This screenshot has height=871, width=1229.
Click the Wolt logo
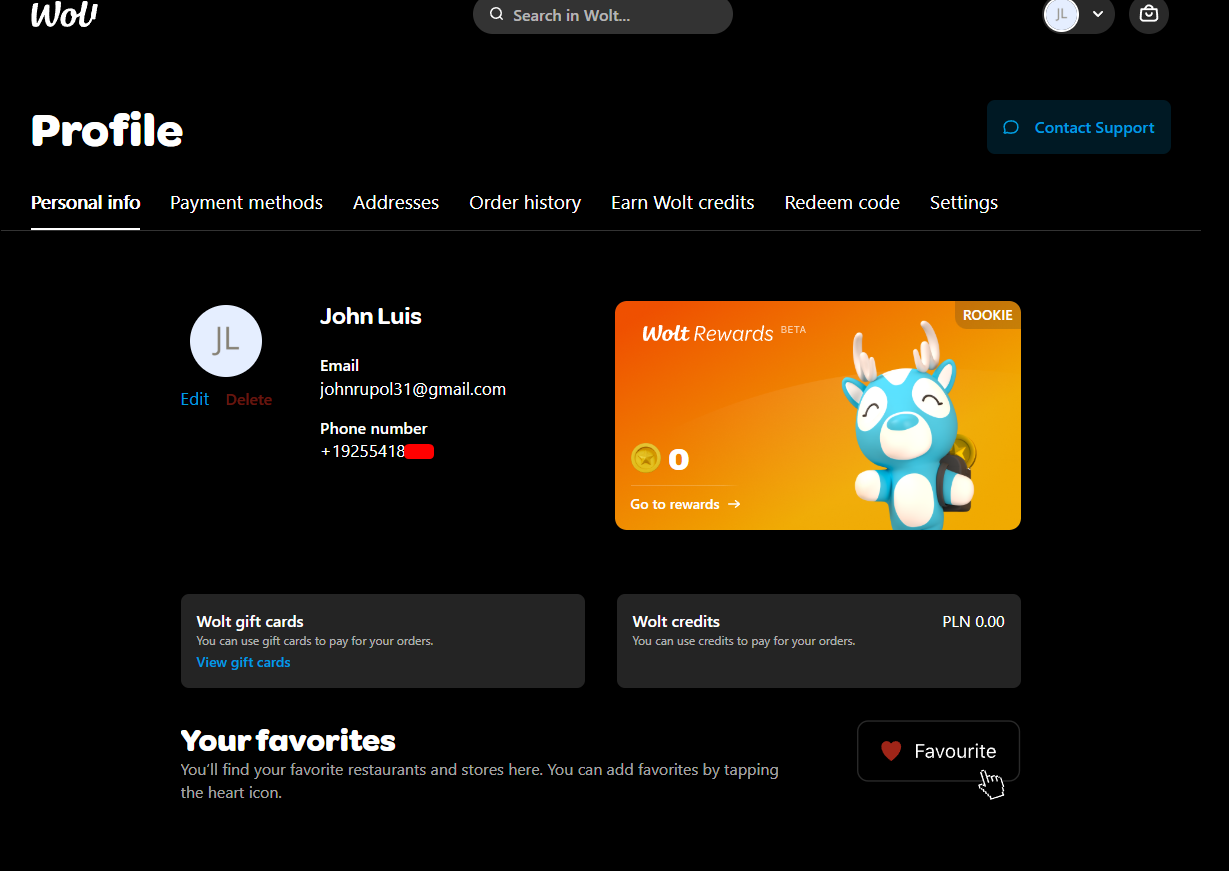(64, 14)
